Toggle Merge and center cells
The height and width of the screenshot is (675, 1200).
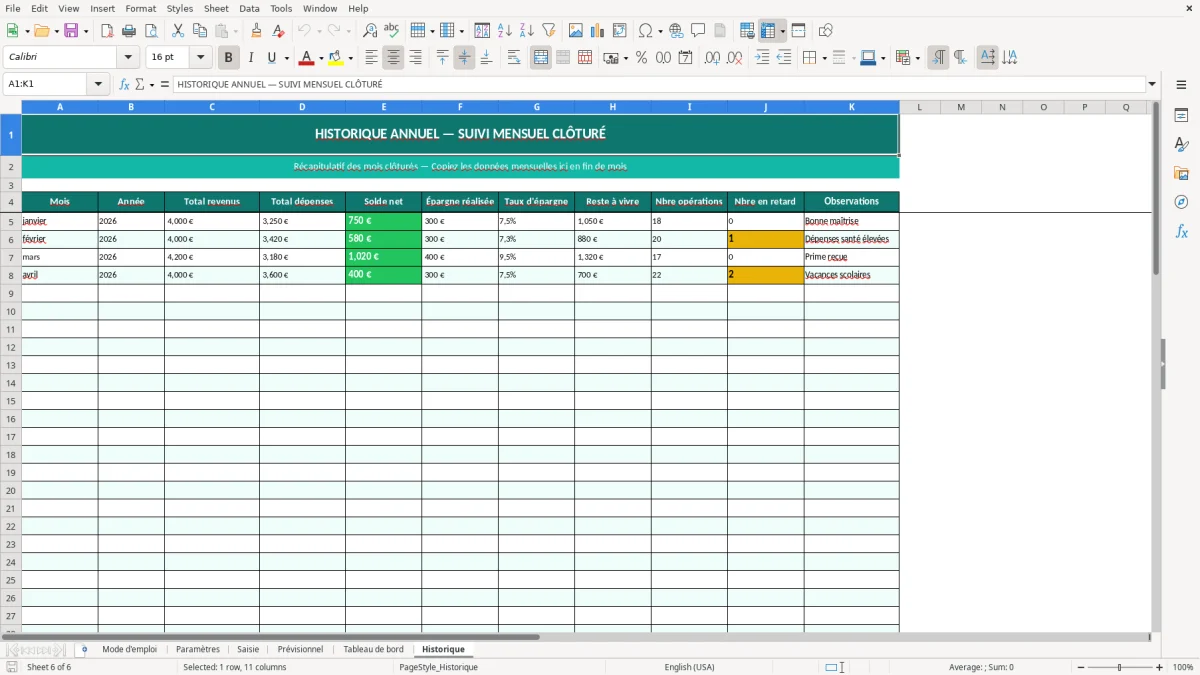point(541,58)
